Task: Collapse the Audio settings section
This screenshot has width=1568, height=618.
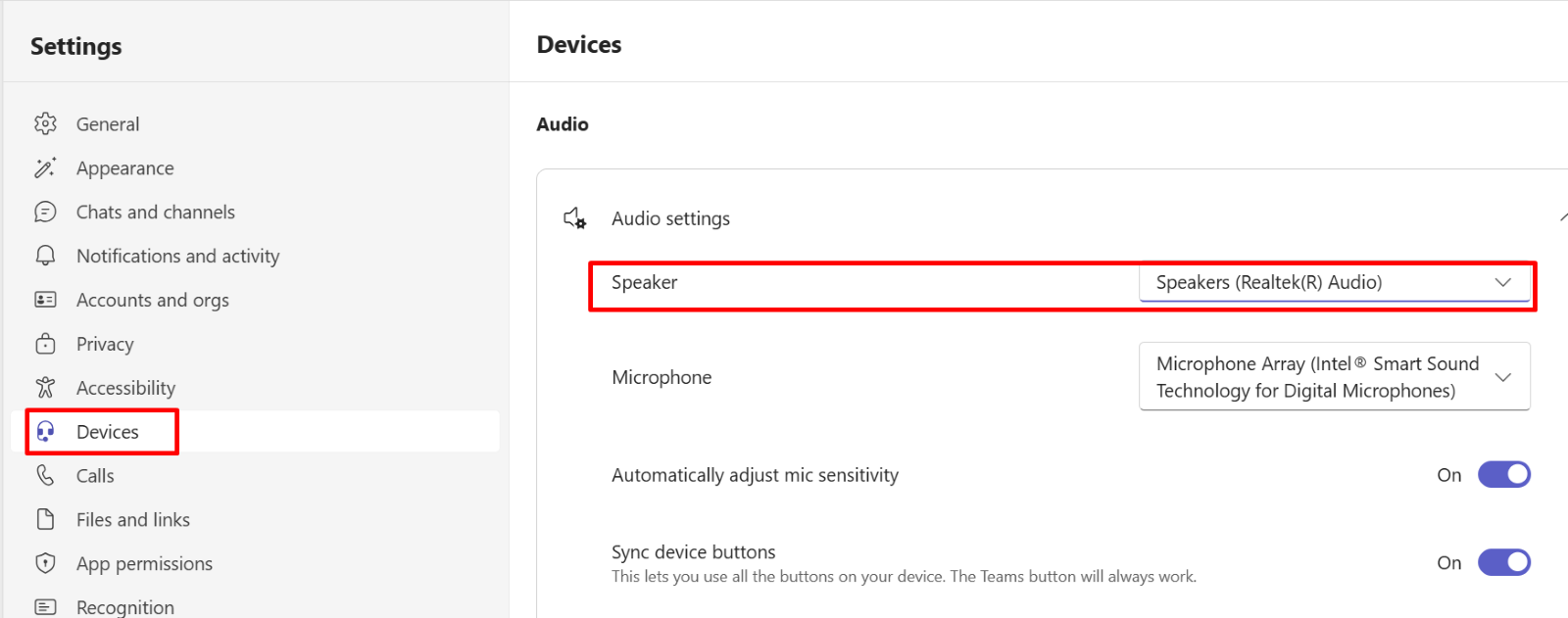Action: click(1562, 217)
